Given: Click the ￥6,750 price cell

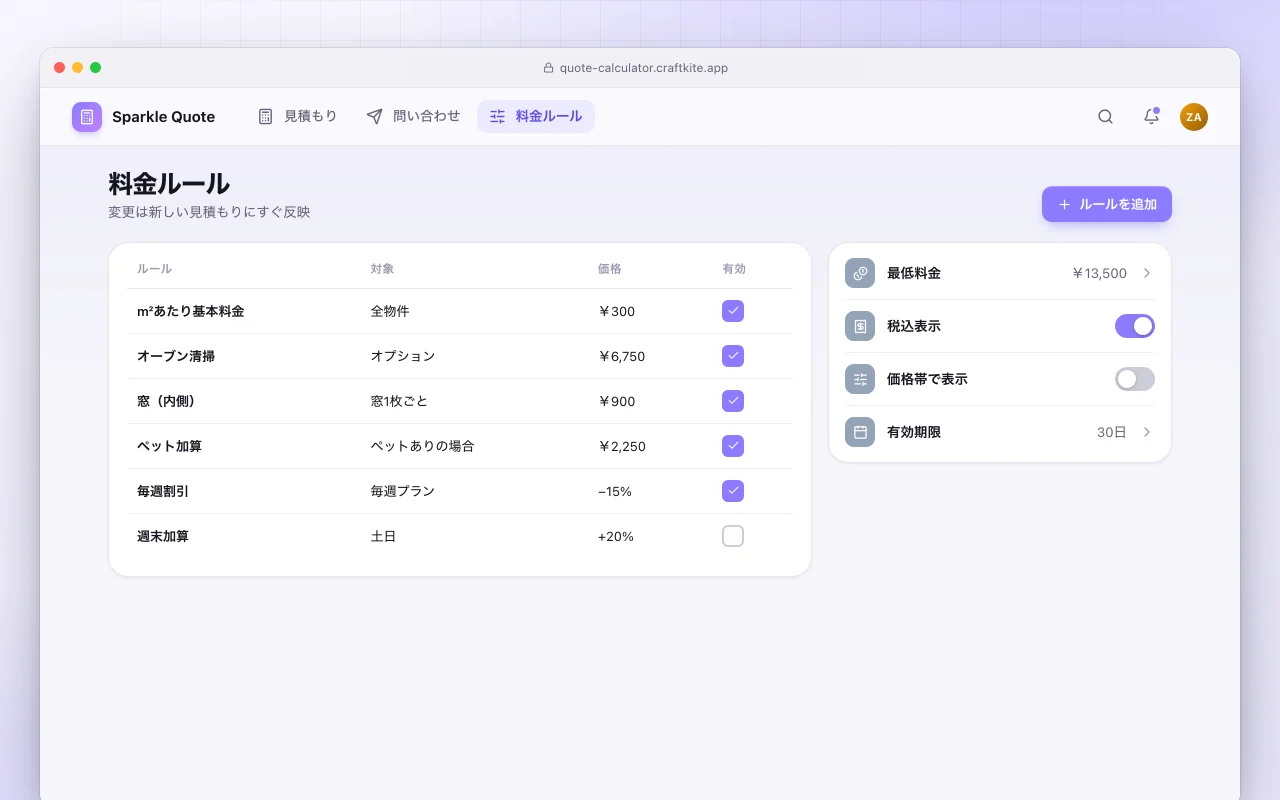Looking at the screenshot, I should [x=621, y=356].
